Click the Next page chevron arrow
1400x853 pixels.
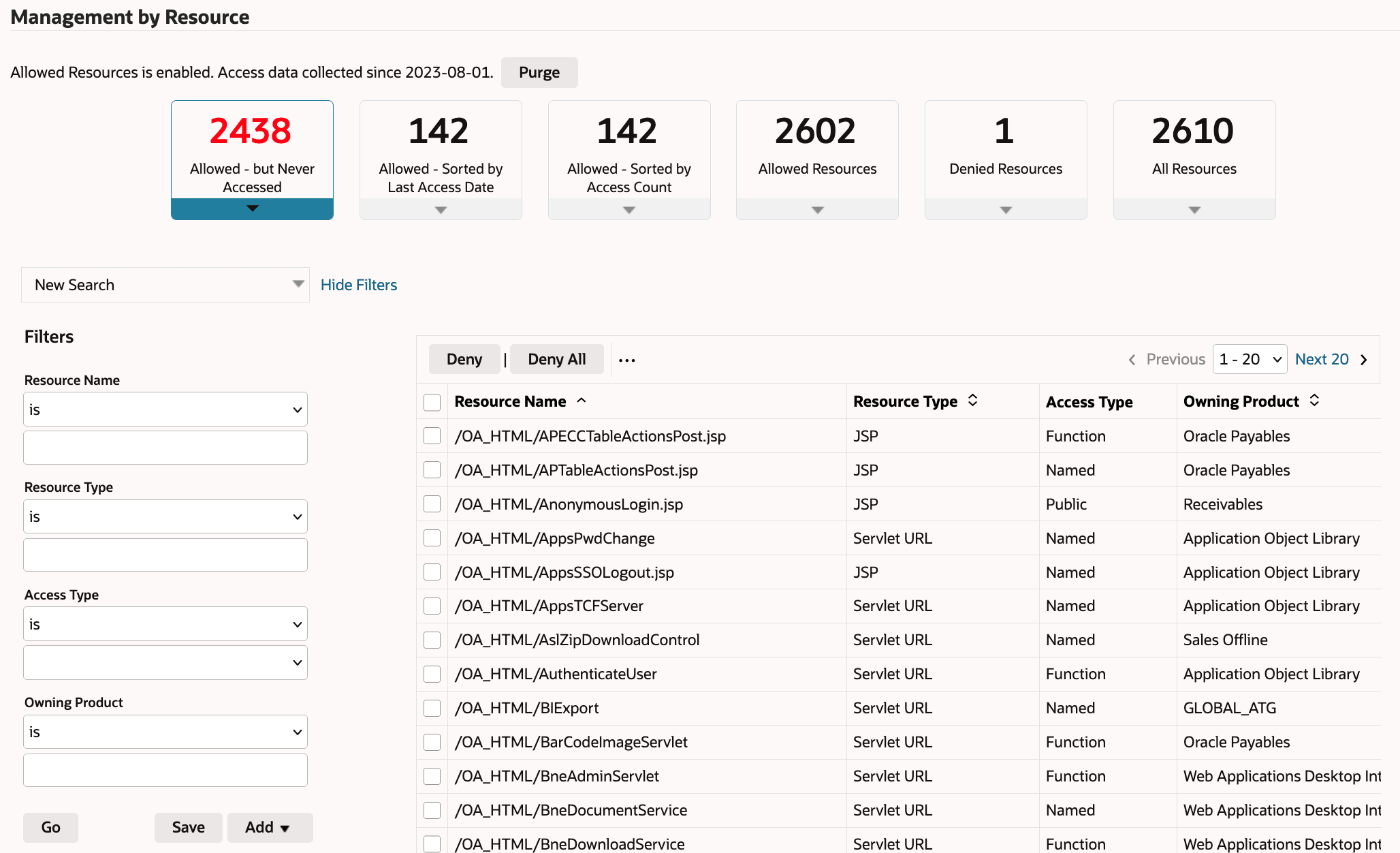point(1364,360)
